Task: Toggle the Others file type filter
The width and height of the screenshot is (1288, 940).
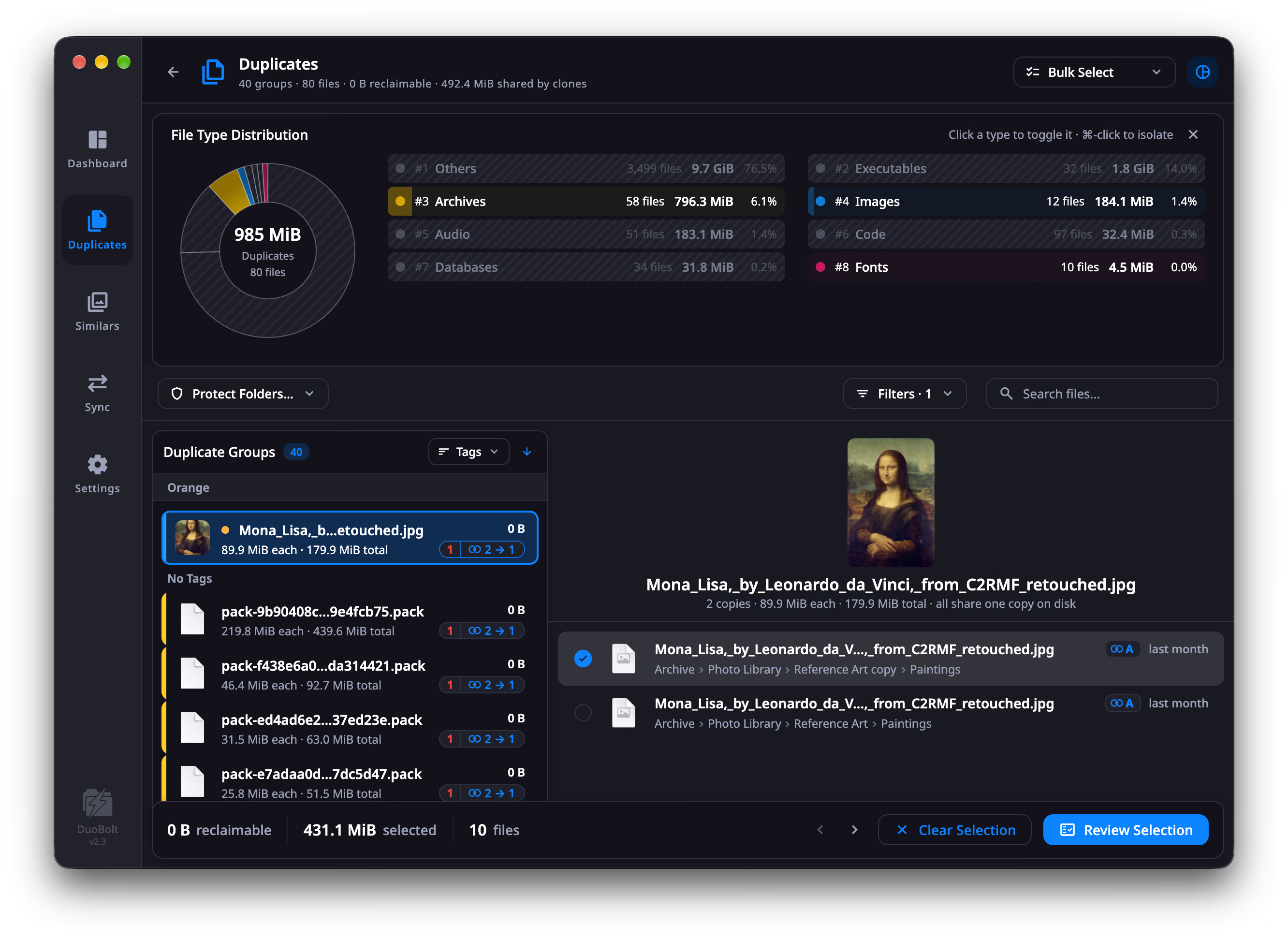Action: (x=586, y=168)
